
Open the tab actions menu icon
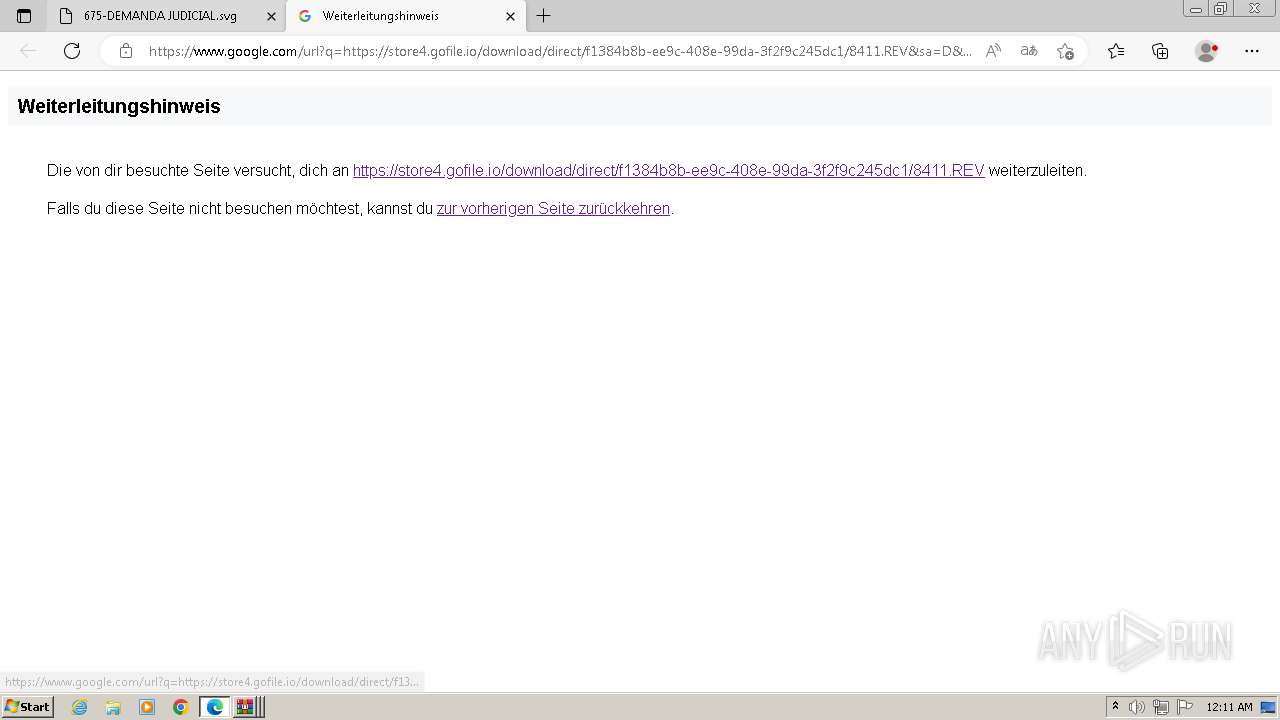[24, 16]
